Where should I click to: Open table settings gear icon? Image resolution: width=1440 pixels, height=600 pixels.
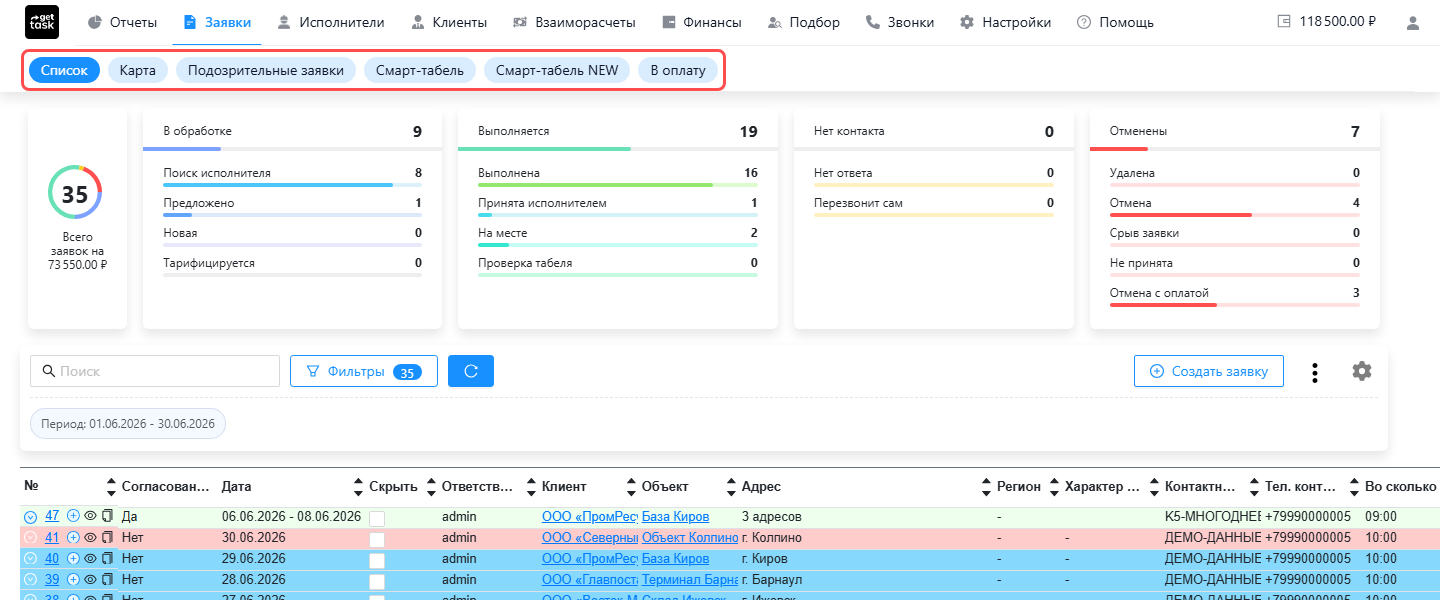point(1361,371)
